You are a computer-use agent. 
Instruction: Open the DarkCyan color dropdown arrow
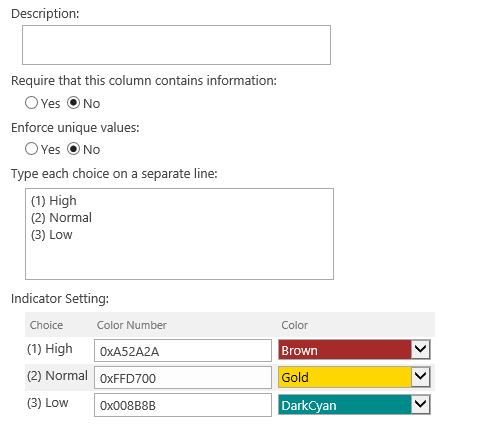tap(421, 404)
